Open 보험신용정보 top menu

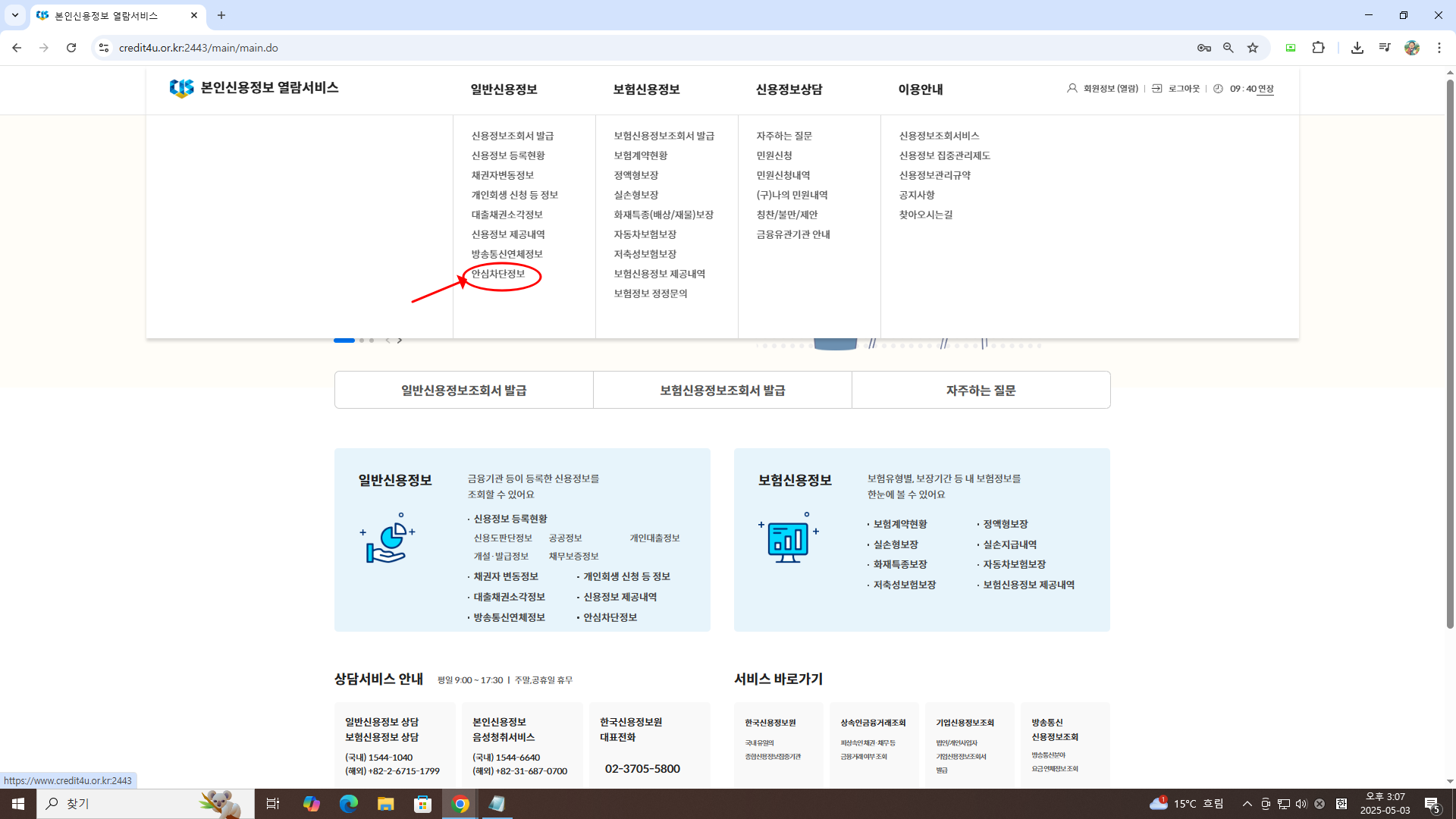[646, 89]
